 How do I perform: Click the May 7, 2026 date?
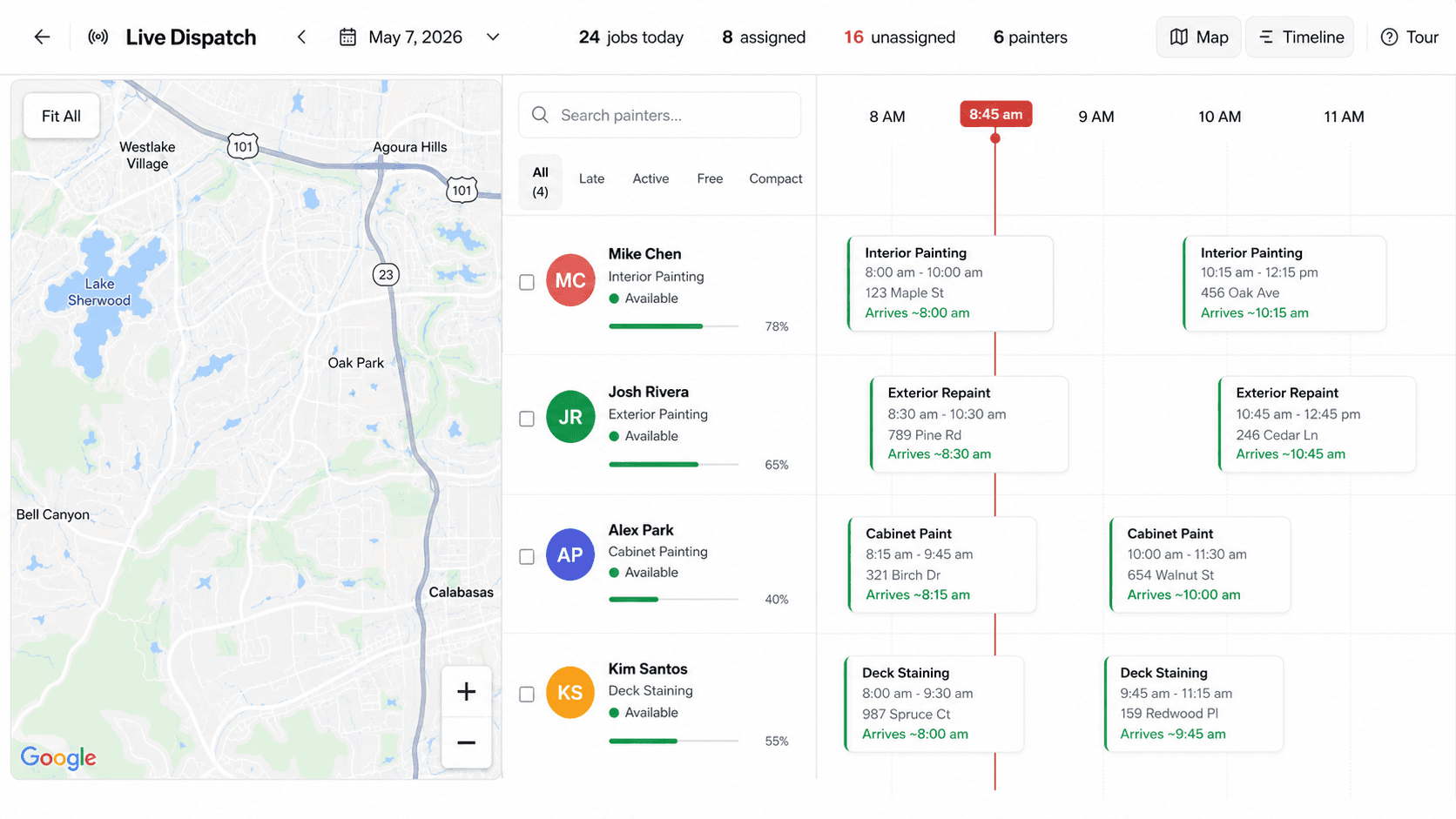click(x=415, y=37)
